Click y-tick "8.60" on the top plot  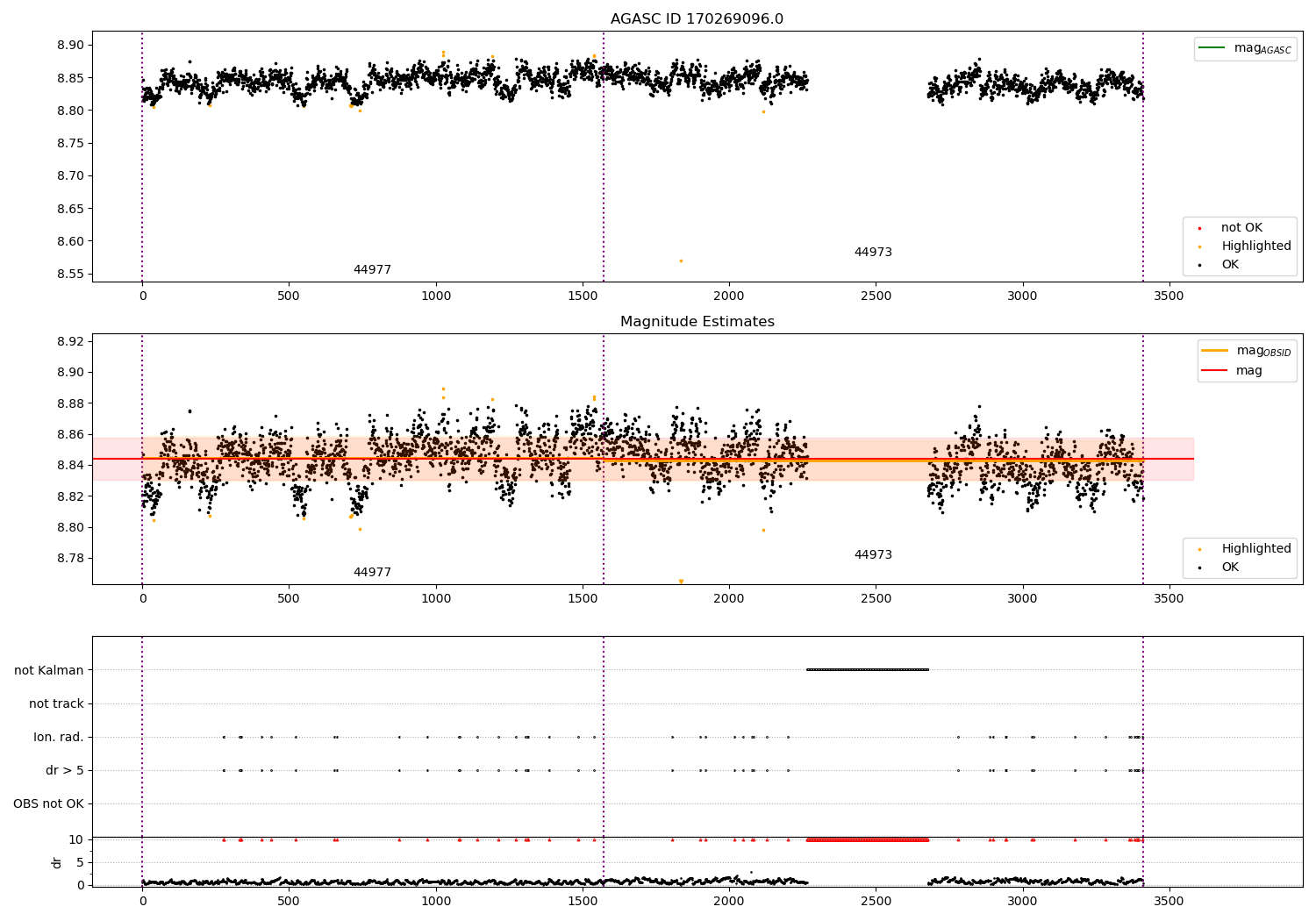tap(71, 242)
